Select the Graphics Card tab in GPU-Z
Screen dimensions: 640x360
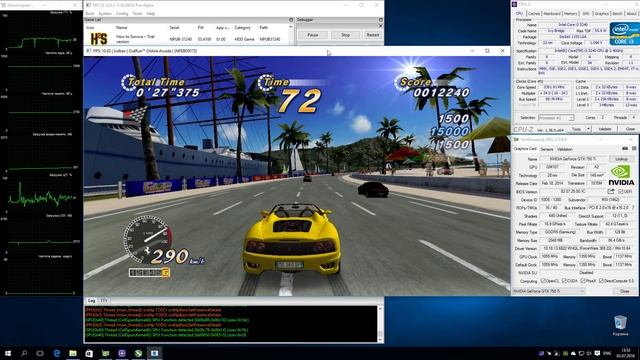coord(525,149)
